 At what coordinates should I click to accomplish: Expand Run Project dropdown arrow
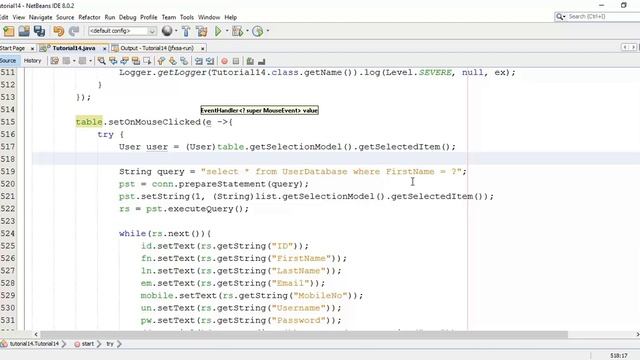coord(227,31)
